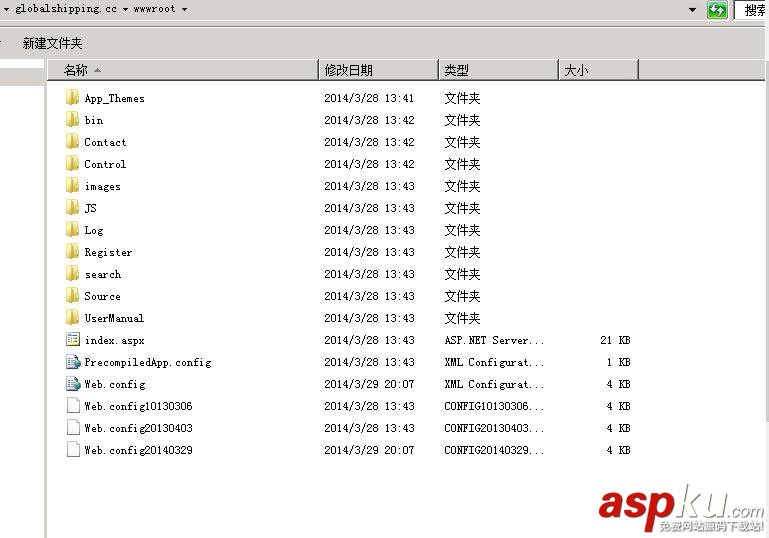
Task: Select the bin folder name
Action: click(94, 120)
